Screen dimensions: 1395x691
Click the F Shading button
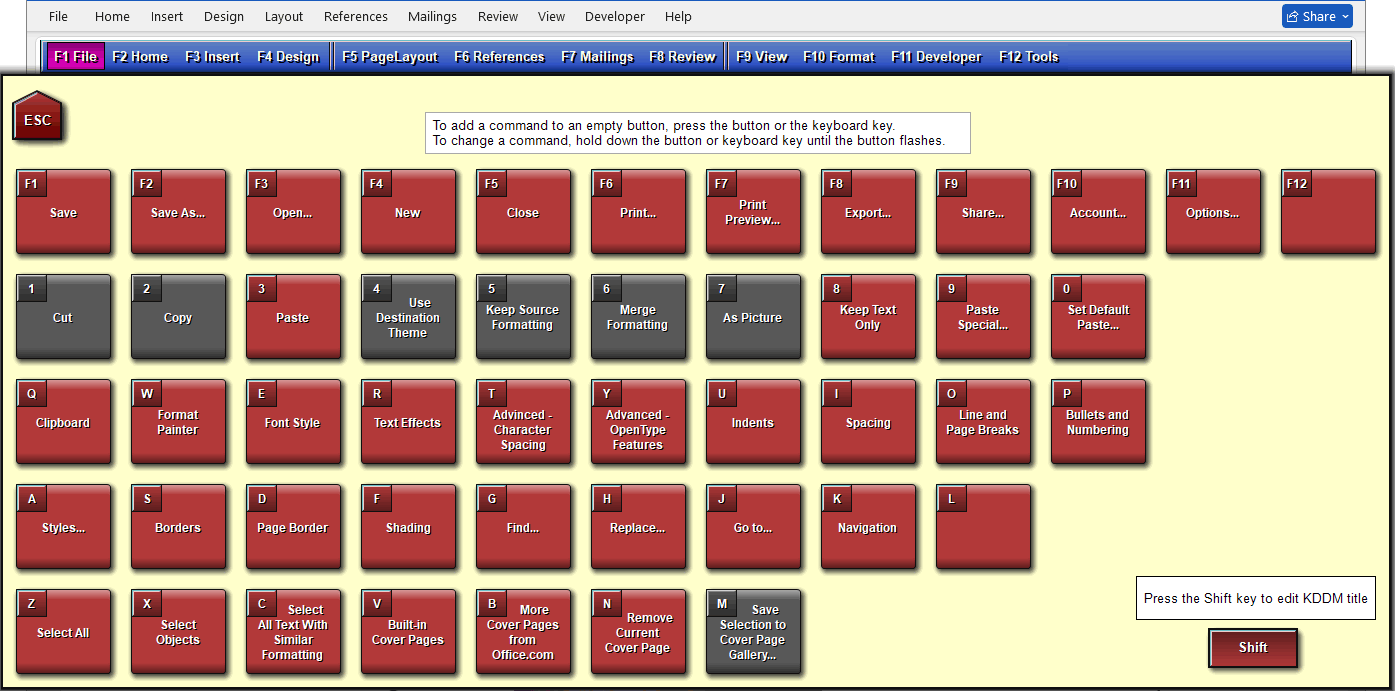point(408,527)
